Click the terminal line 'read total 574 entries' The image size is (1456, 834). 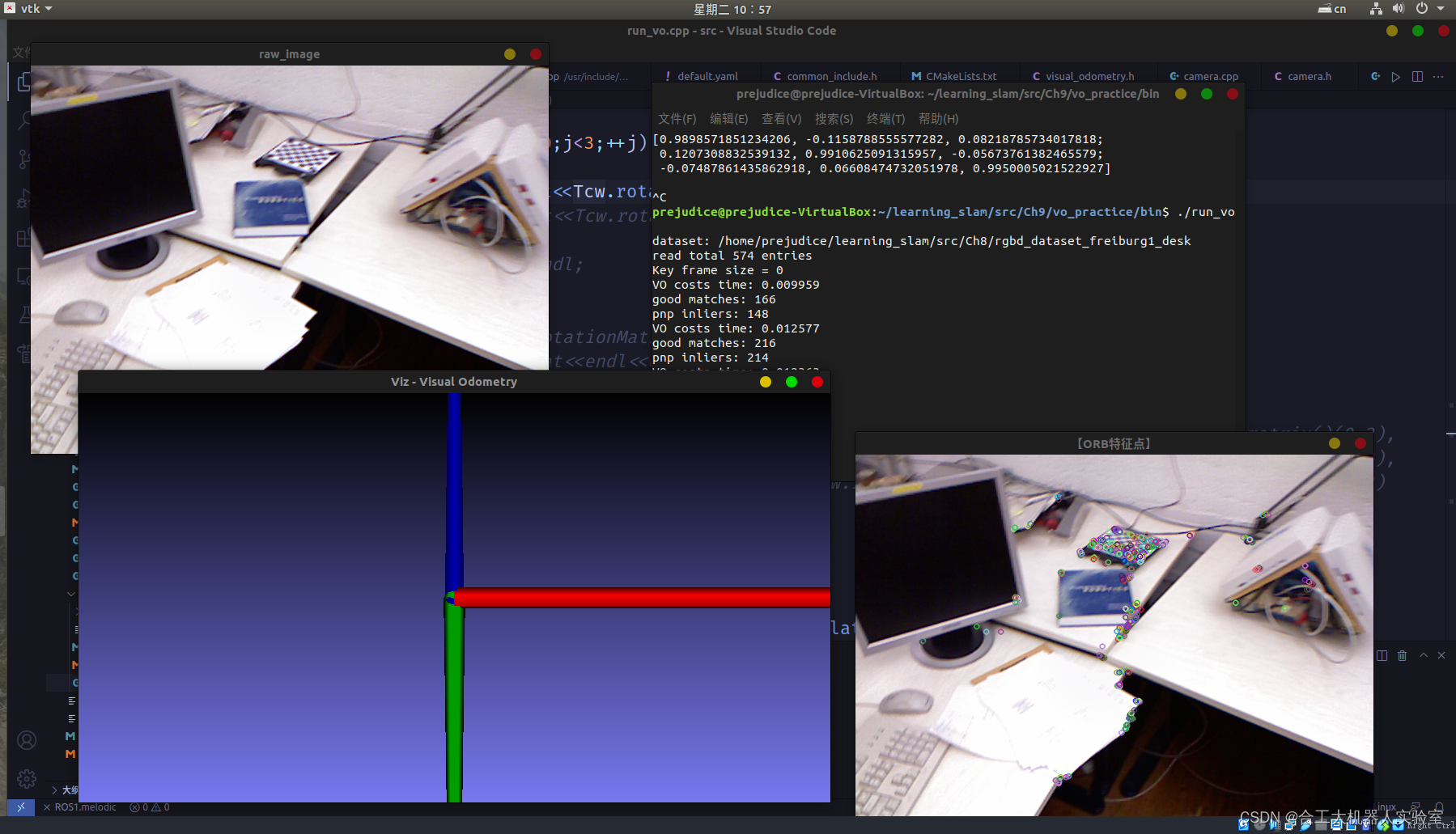click(732, 256)
